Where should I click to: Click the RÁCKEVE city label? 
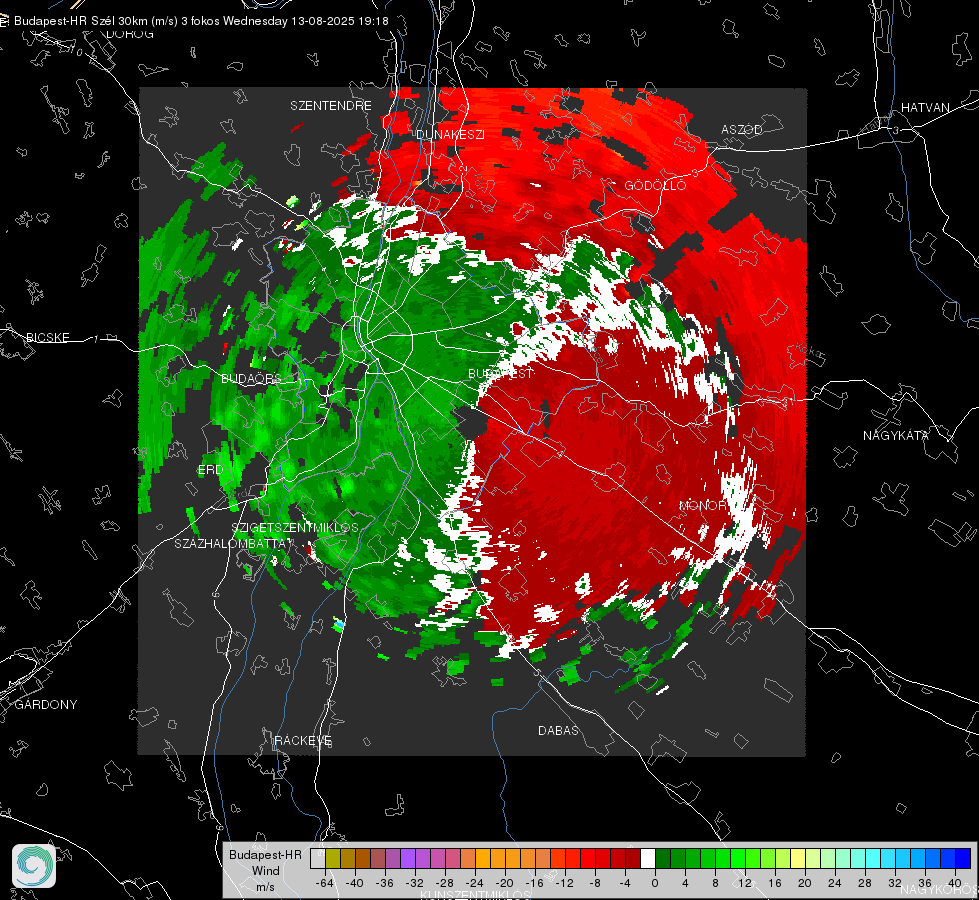pos(303,740)
